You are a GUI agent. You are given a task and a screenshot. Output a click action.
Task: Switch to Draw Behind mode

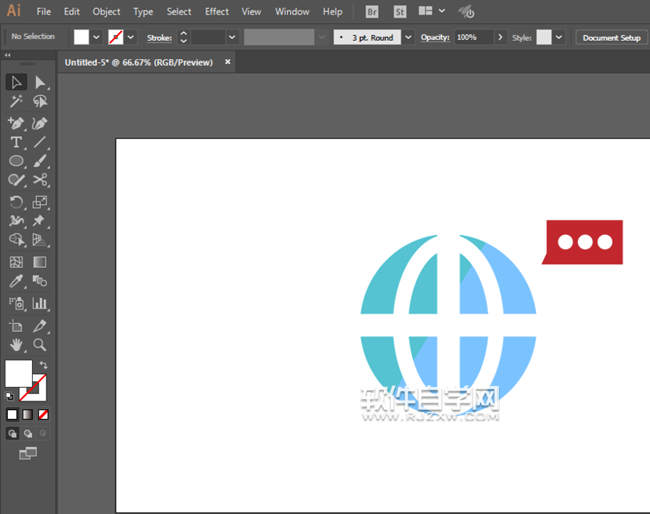[27, 434]
